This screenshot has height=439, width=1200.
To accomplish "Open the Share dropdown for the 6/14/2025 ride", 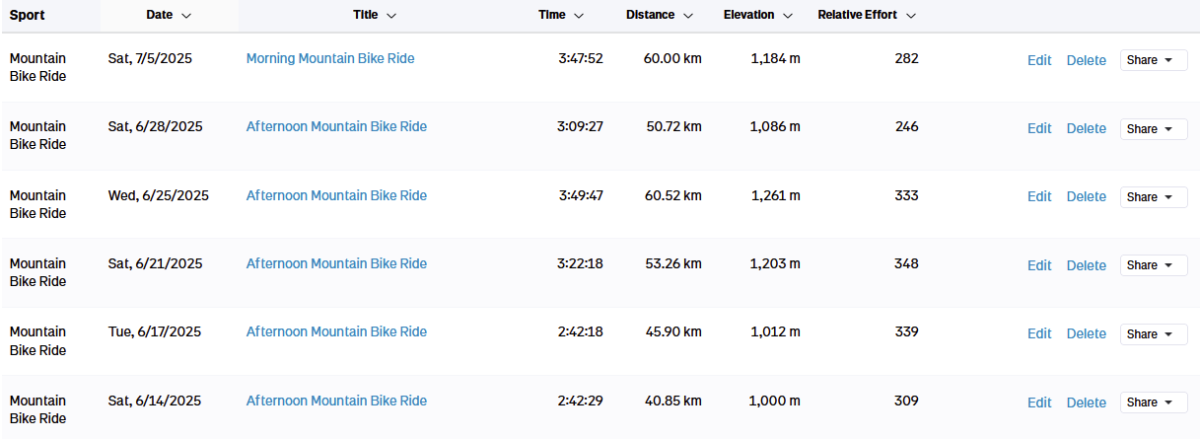I will tap(1153, 402).
